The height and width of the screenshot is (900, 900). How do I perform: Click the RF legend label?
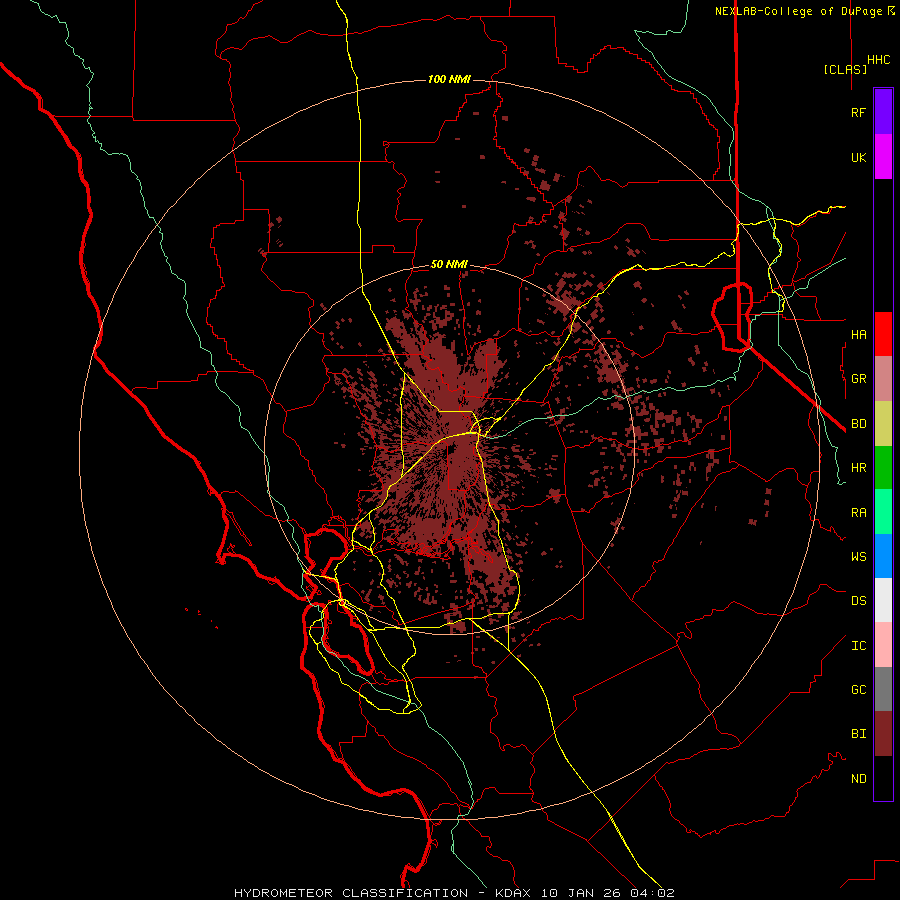[858, 112]
